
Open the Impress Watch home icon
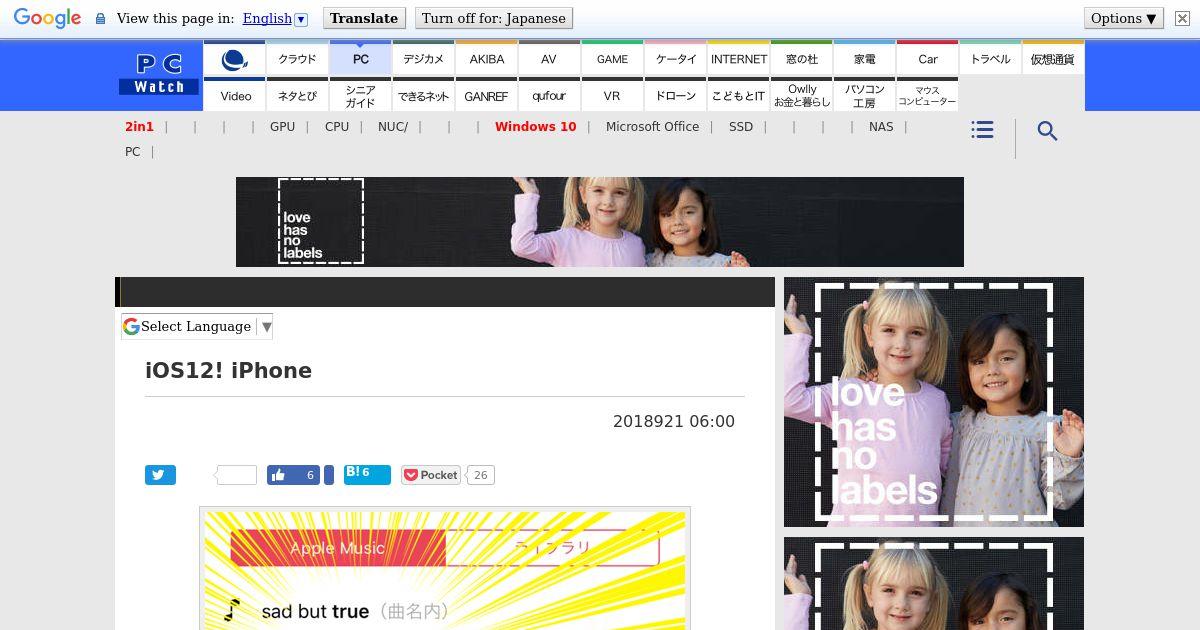coord(234,59)
